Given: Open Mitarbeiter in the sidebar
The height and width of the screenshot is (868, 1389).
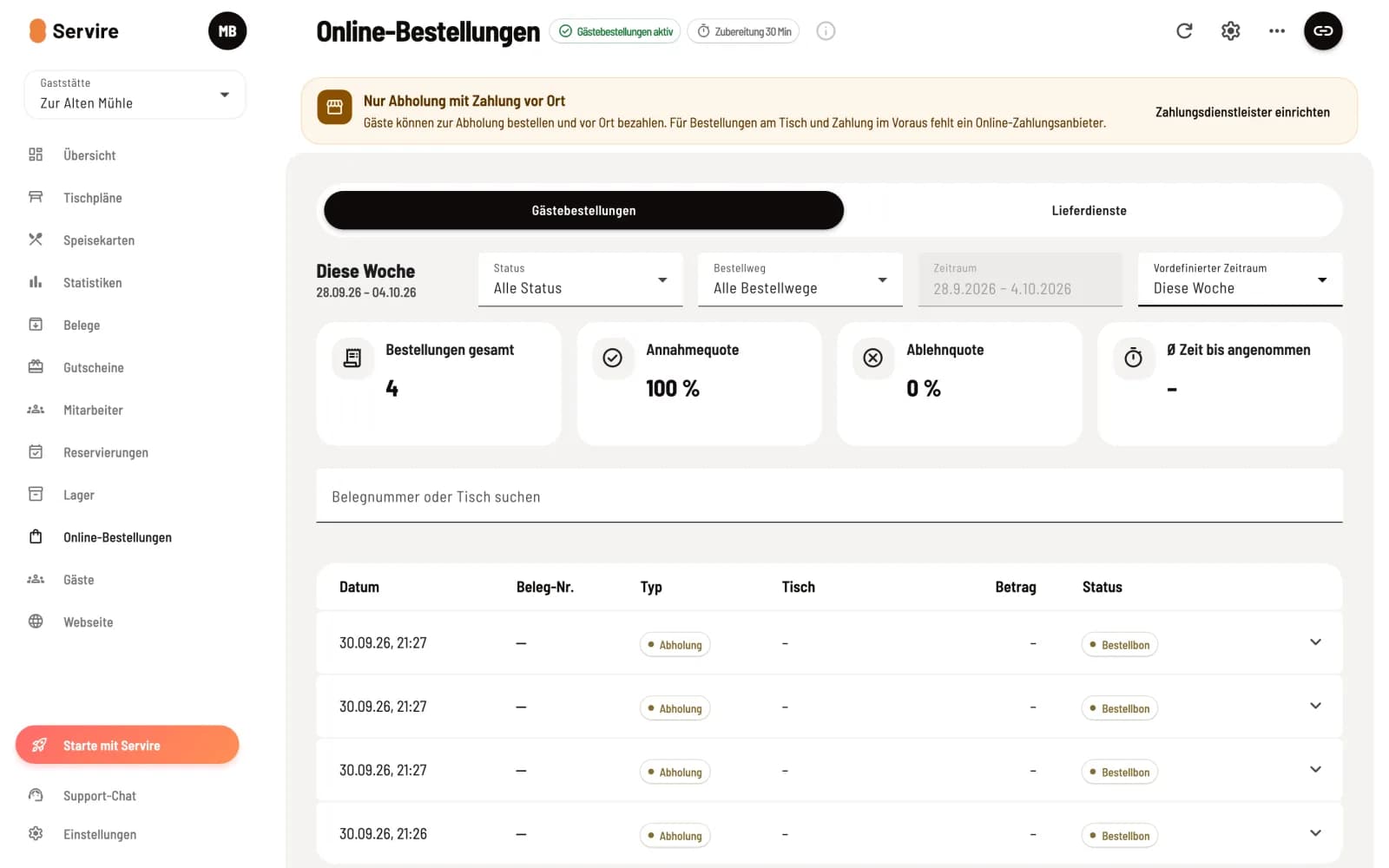Looking at the screenshot, I should click(x=93, y=411).
